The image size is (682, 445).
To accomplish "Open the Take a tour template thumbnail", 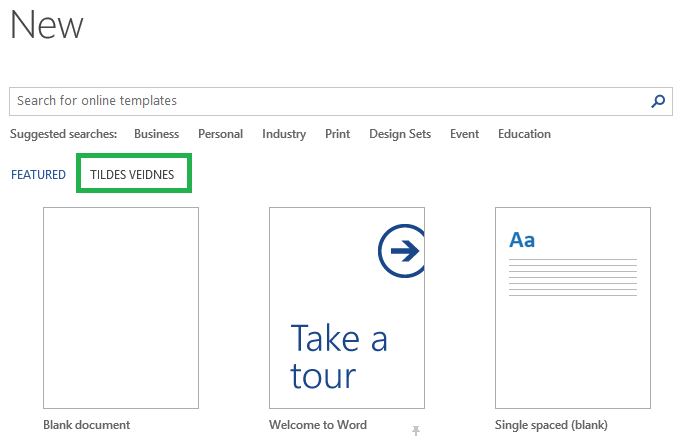I will pyautogui.click(x=347, y=308).
